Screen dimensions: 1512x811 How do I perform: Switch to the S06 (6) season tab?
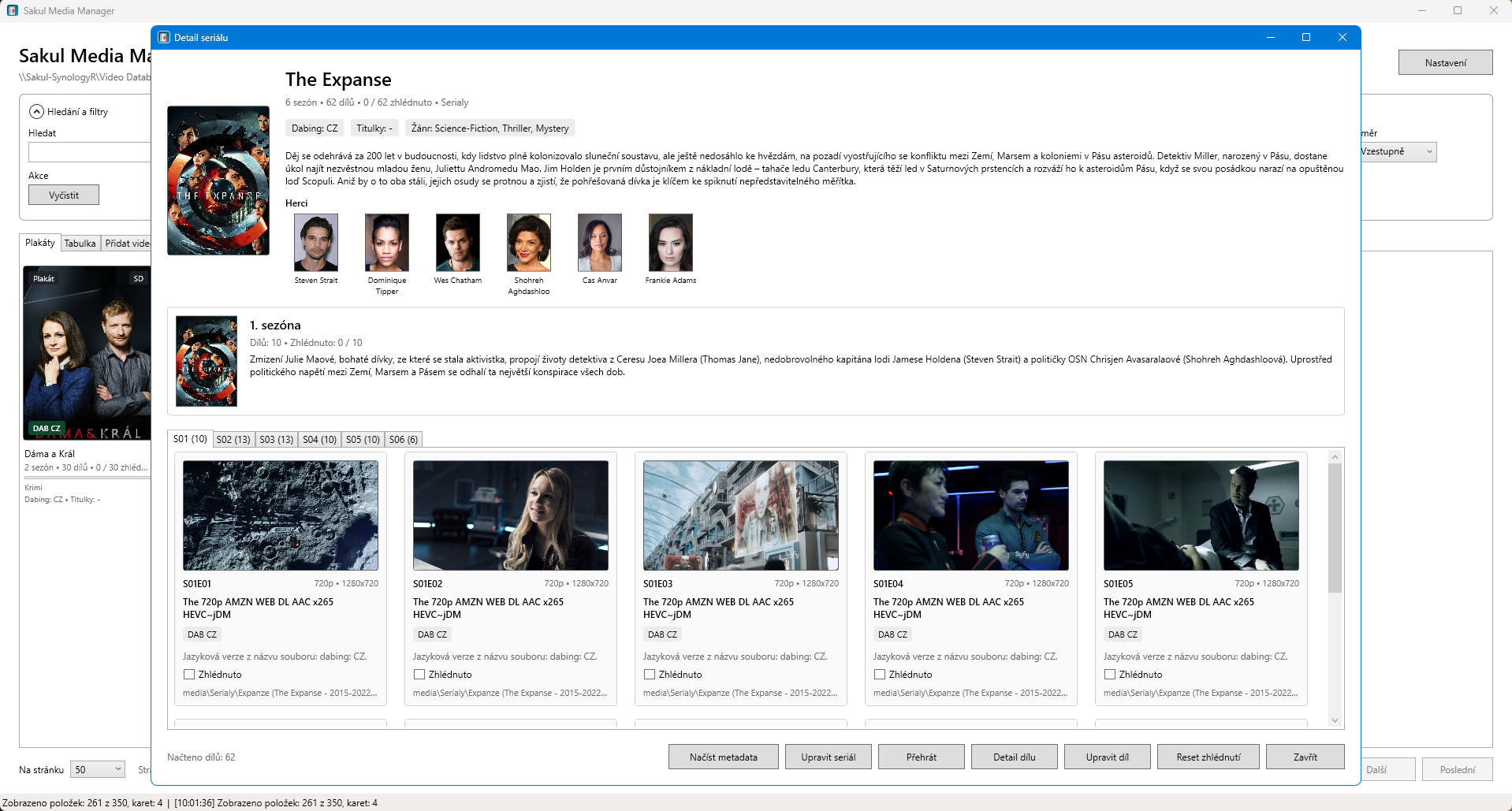[x=404, y=440]
